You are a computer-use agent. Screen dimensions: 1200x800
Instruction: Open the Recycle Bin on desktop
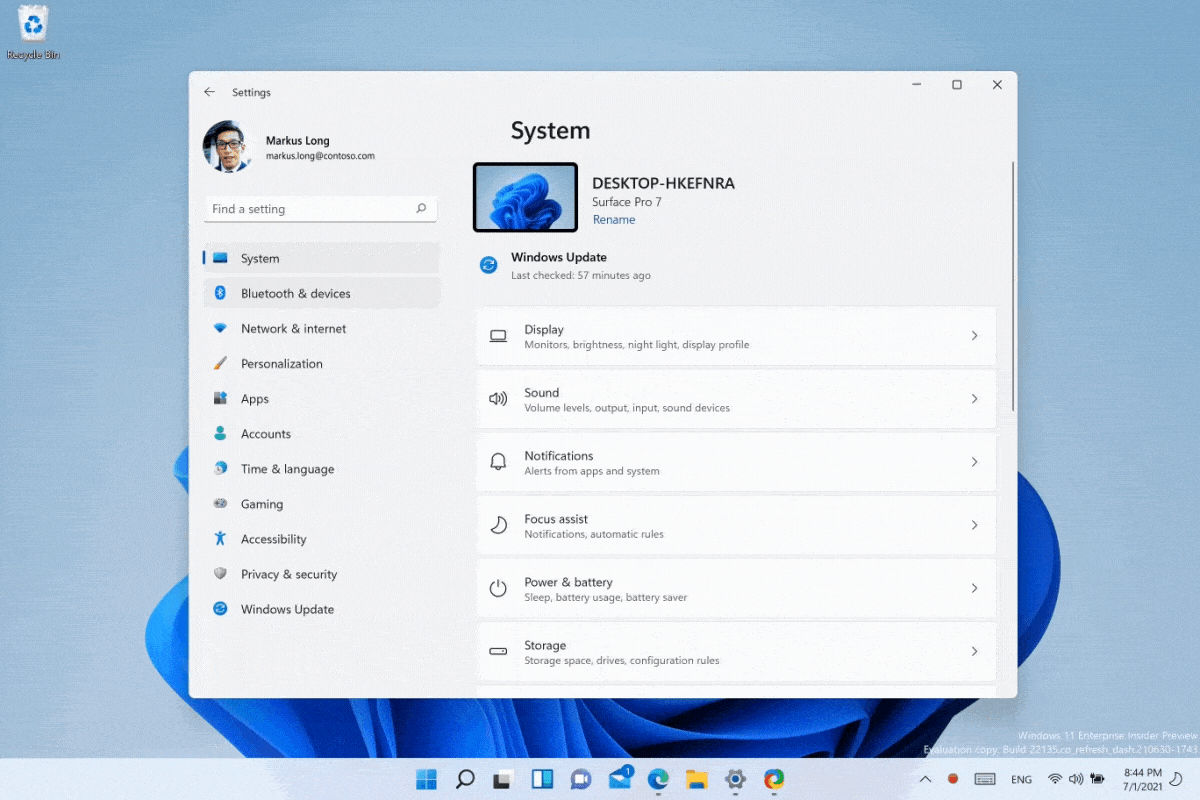(x=33, y=32)
